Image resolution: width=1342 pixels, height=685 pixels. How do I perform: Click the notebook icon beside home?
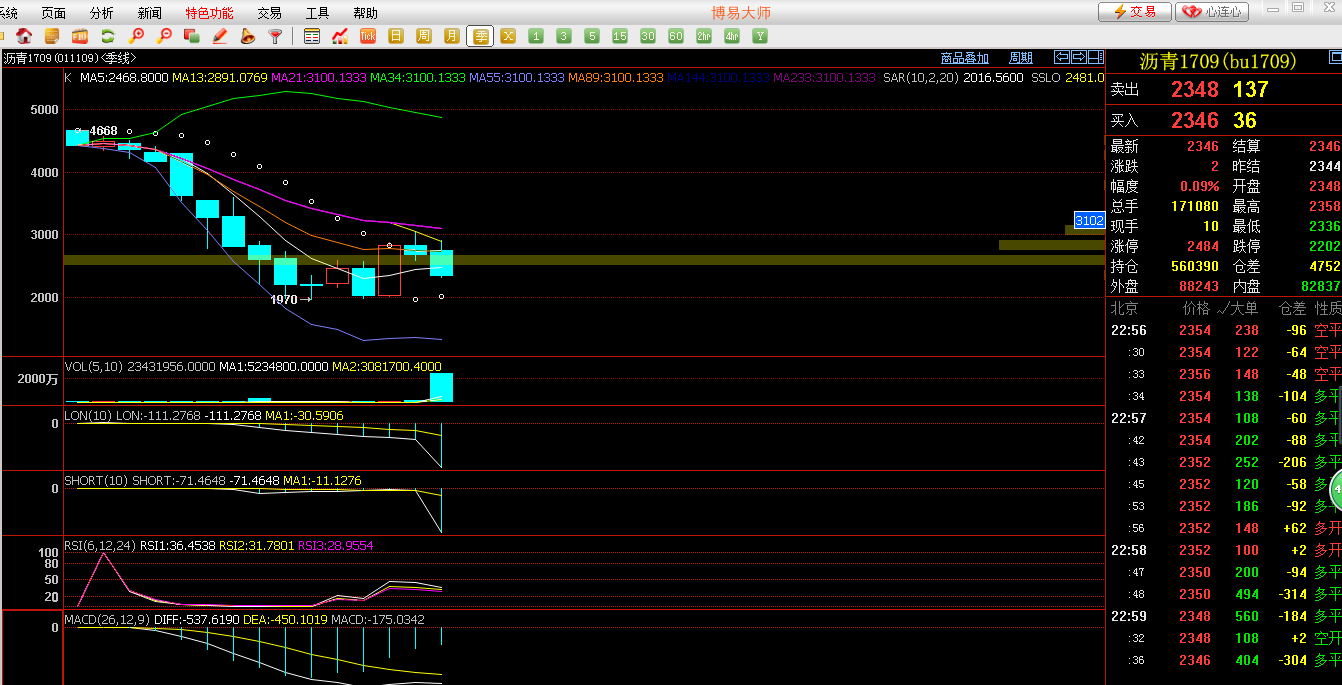tap(52, 36)
